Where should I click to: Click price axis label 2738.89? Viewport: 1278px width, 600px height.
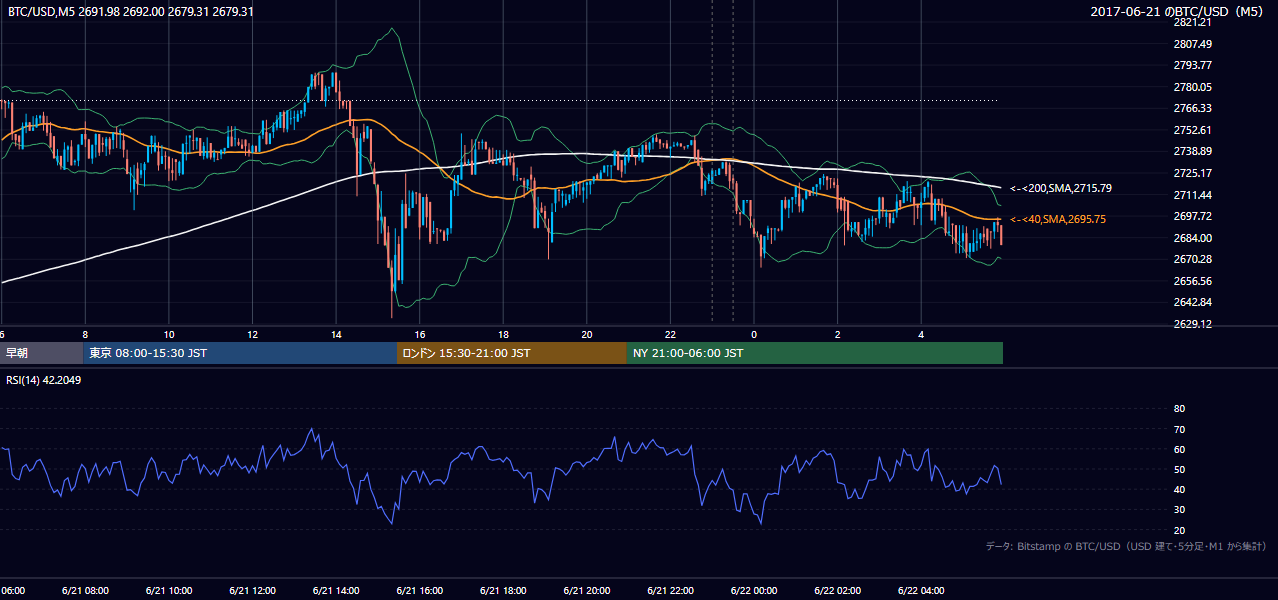pos(1193,151)
